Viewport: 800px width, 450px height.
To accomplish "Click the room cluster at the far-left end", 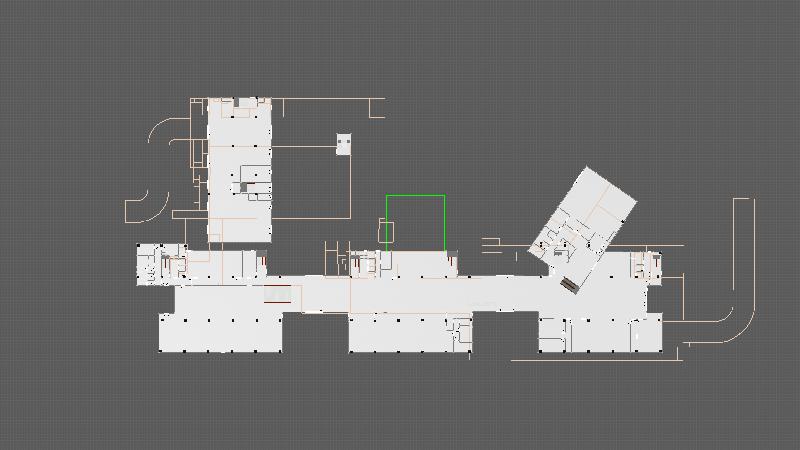I will pos(160,264).
